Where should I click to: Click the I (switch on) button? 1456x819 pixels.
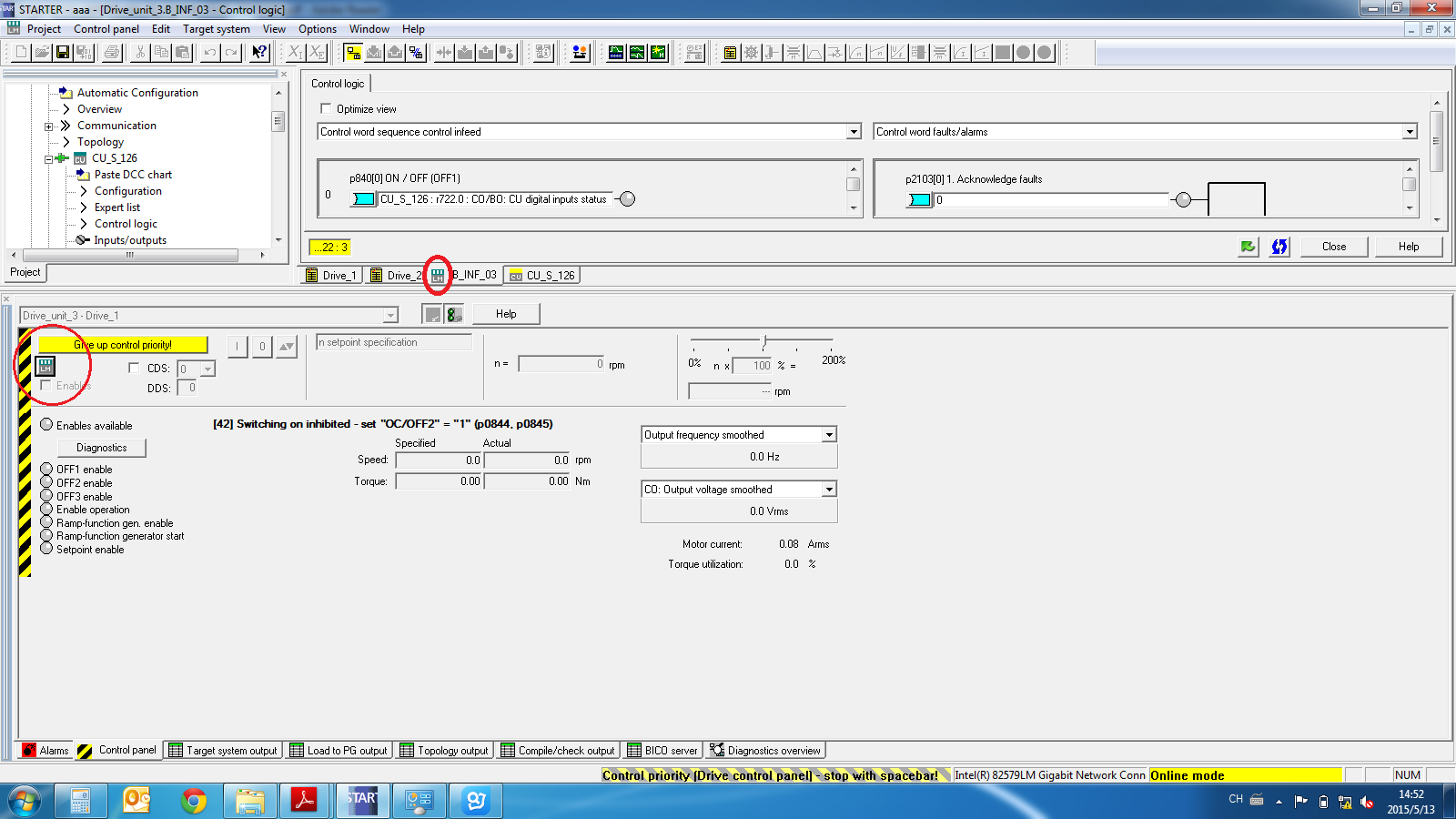pyautogui.click(x=238, y=347)
